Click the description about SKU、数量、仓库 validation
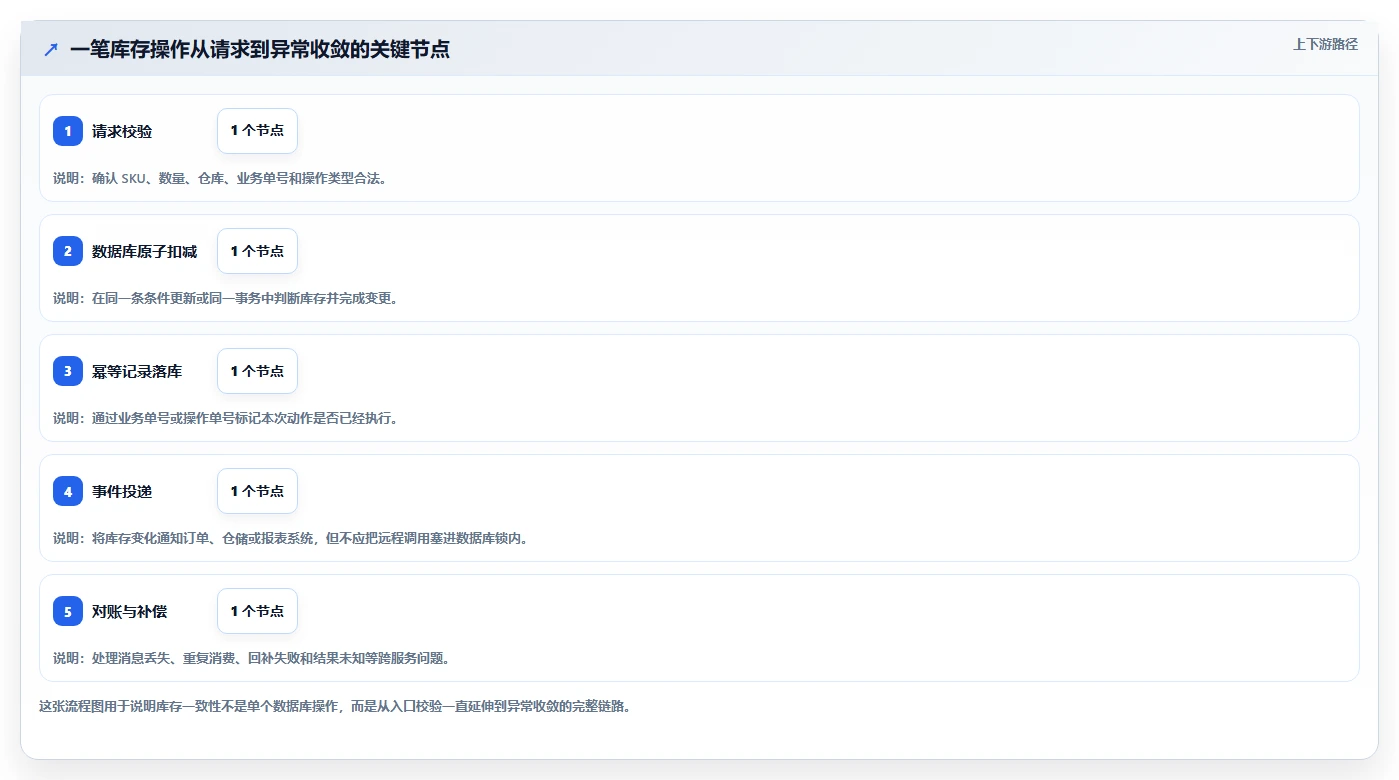Viewport: 1399px width, 780px height. pyautogui.click(x=220, y=178)
